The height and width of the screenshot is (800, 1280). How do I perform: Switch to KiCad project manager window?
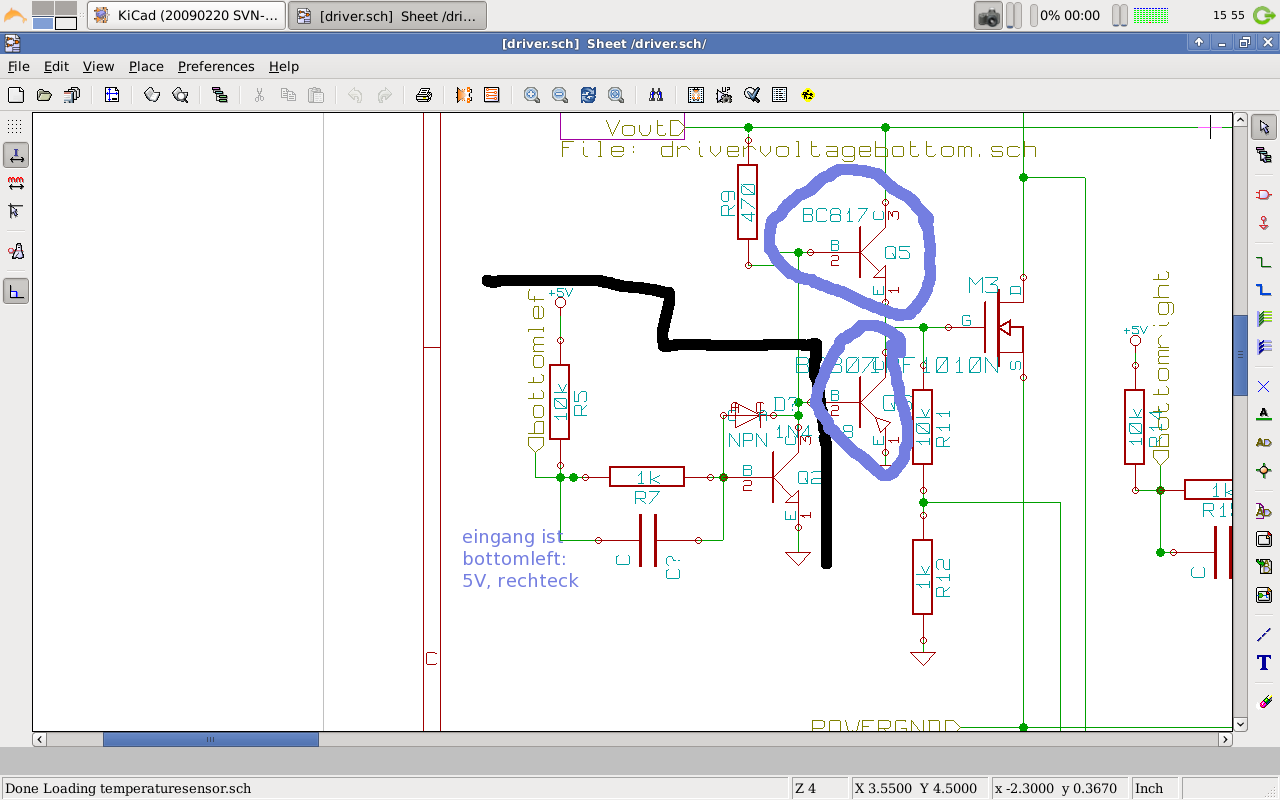point(187,15)
